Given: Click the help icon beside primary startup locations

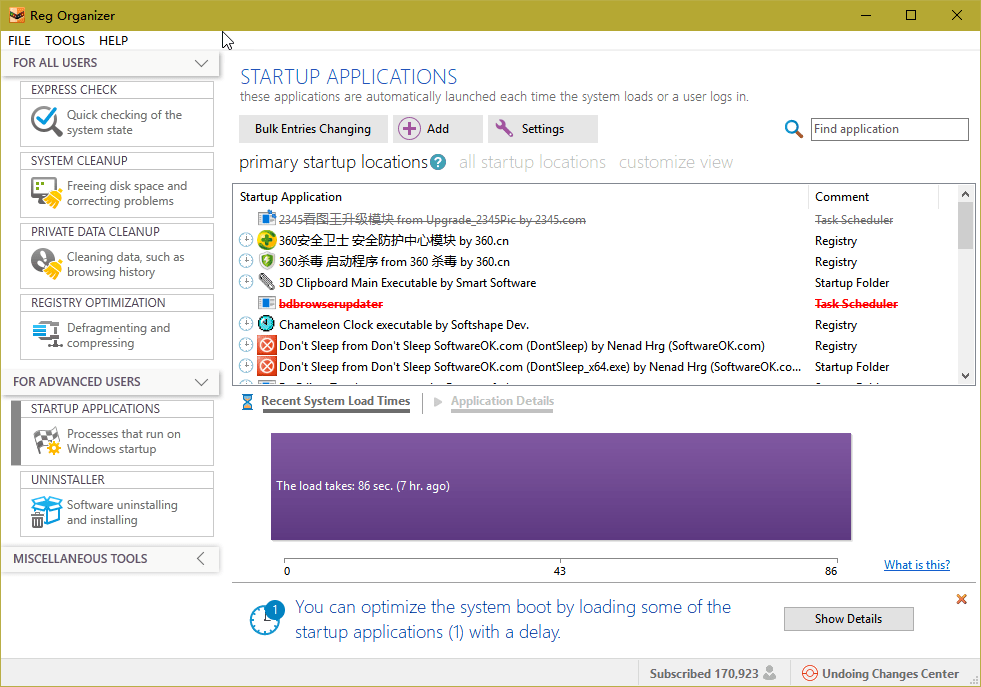Looking at the screenshot, I should 438,162.
